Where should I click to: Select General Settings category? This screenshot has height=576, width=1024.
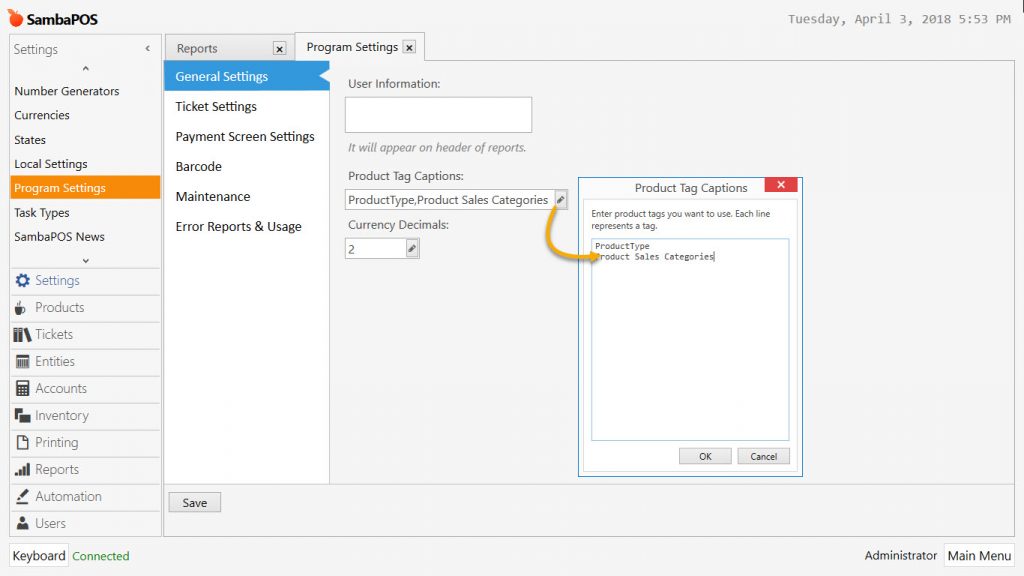(247, 76)
